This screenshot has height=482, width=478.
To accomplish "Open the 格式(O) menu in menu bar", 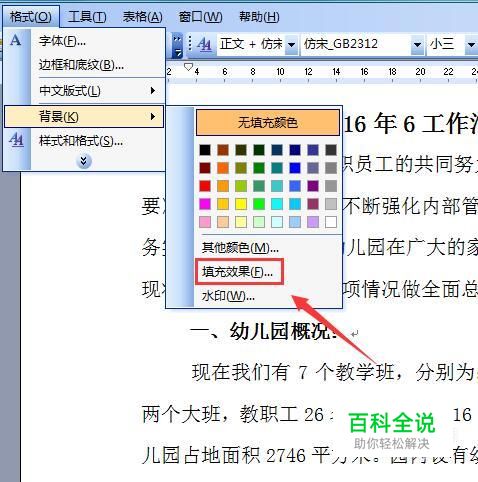I will pos(31,17).
